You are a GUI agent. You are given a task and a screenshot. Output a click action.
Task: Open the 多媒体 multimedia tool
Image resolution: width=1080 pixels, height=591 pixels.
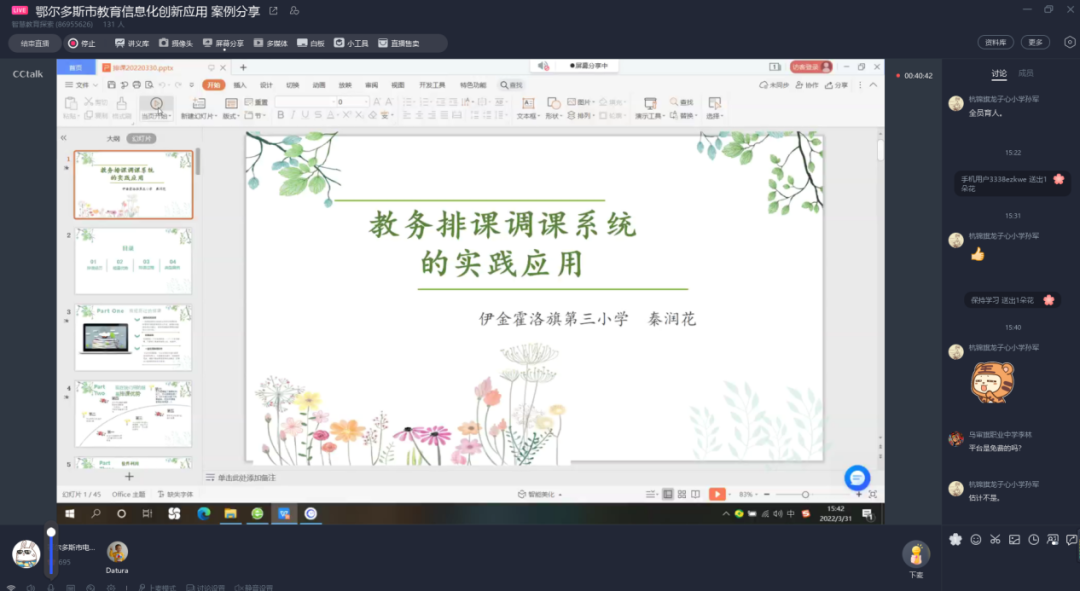tap(270, 43)
